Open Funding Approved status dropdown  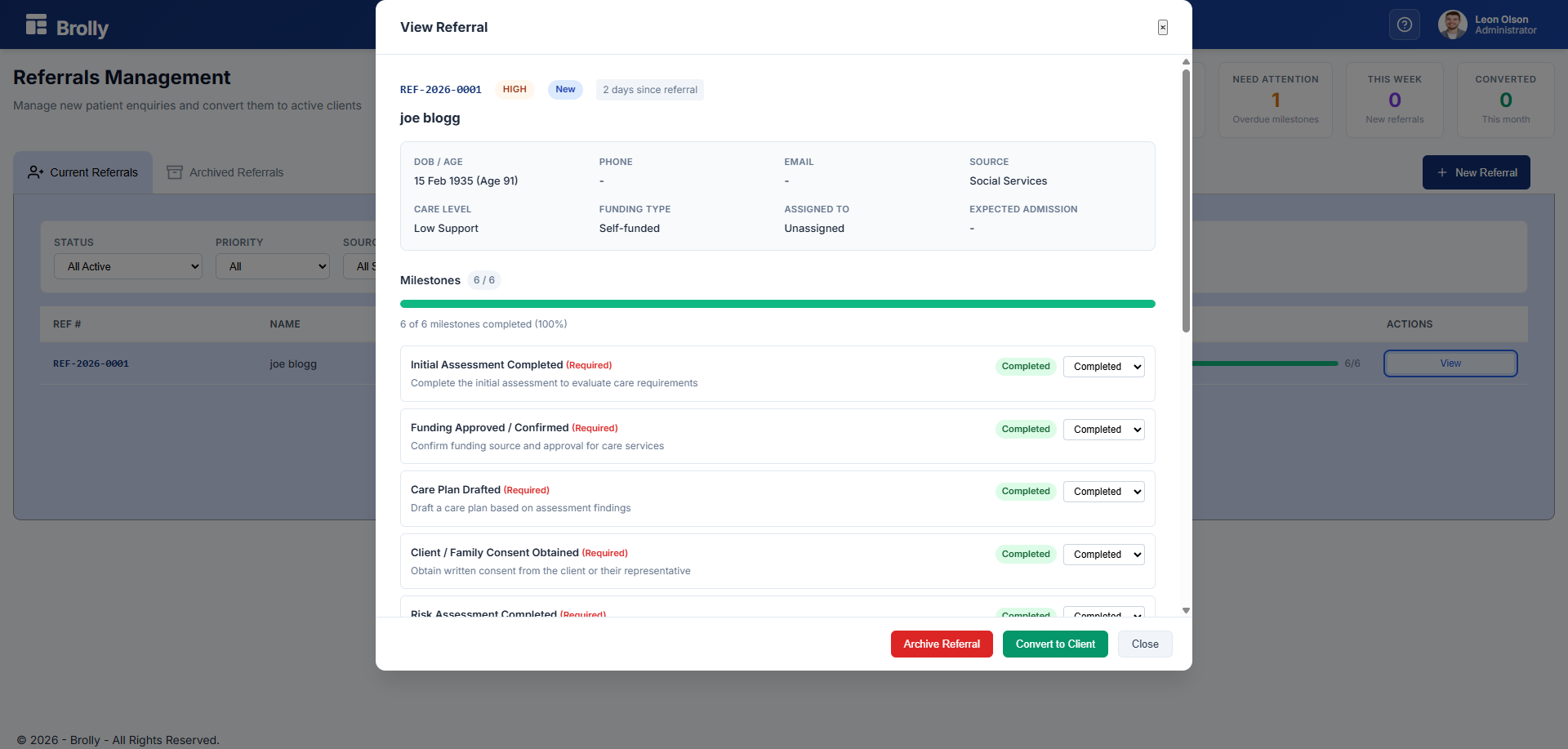pos(1103,430)
